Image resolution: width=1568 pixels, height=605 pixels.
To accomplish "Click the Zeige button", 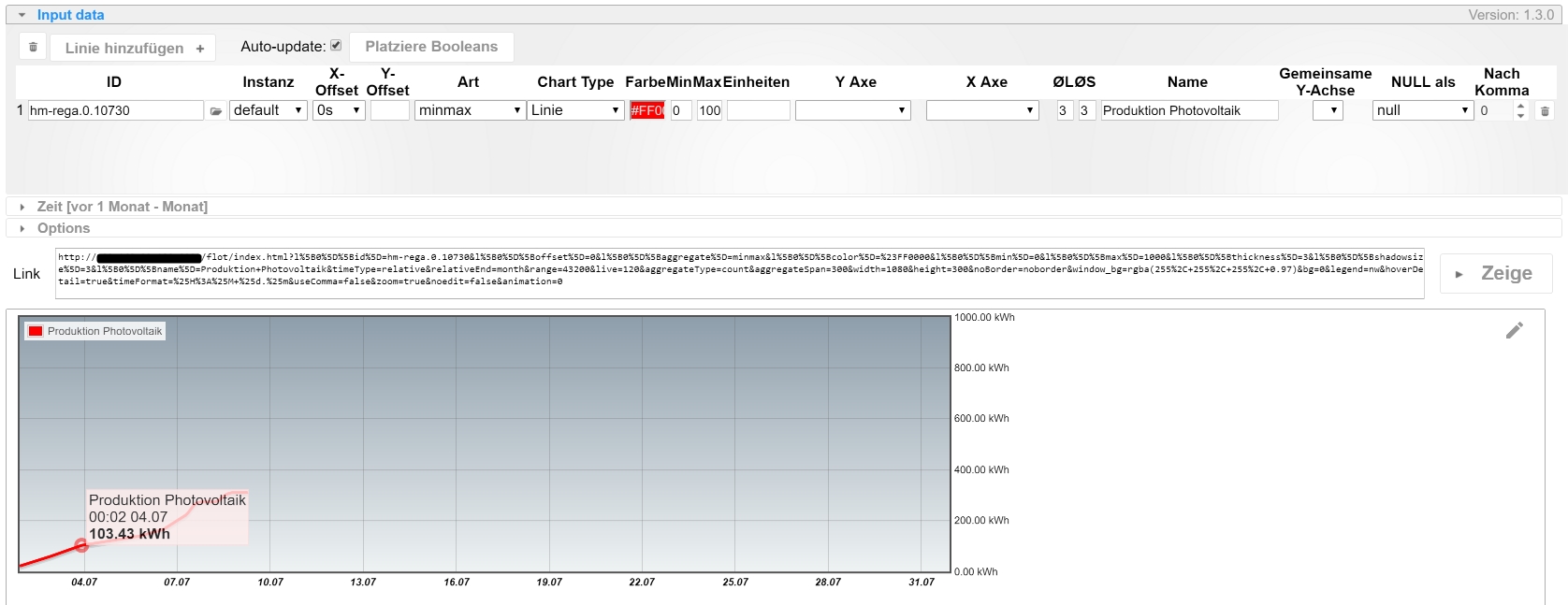I will tap(1495, 273).
